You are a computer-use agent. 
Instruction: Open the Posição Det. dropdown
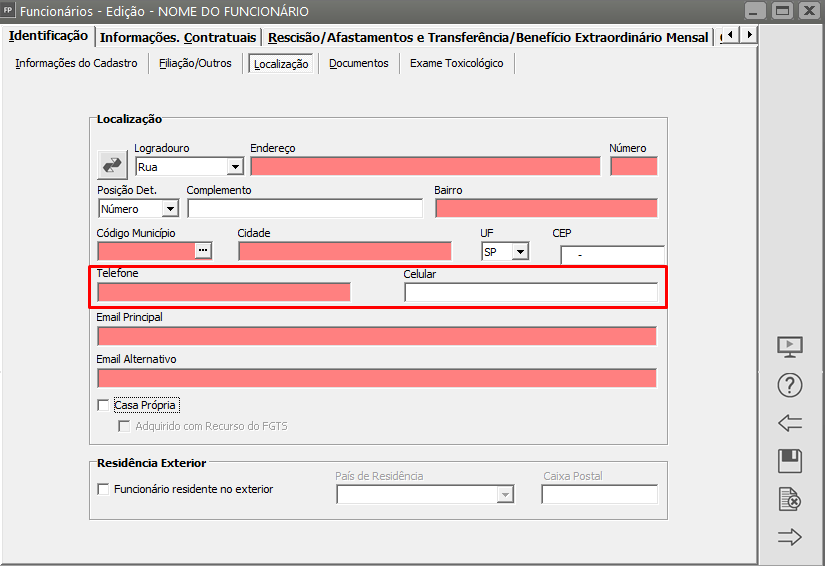(x=169, y=209)
